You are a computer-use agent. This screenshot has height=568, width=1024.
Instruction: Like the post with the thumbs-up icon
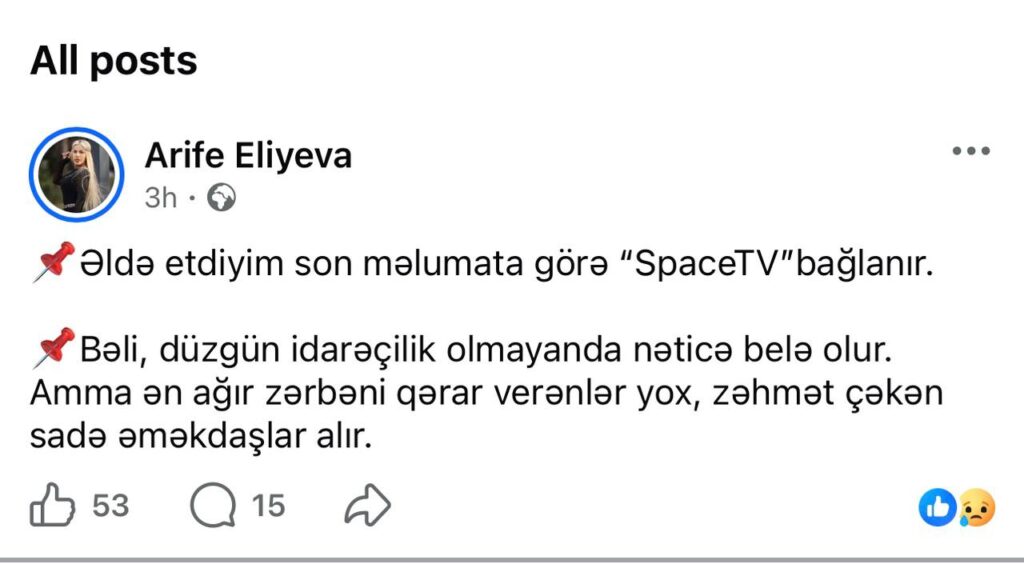50,507
